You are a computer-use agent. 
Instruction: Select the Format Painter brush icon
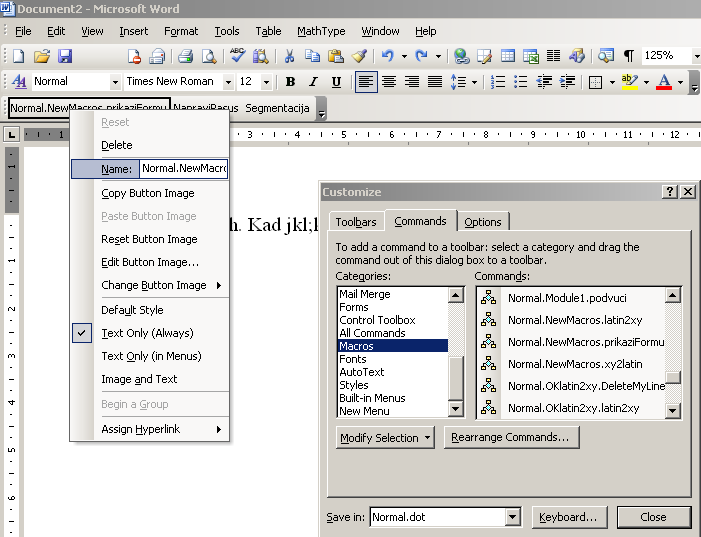[359, 56]
